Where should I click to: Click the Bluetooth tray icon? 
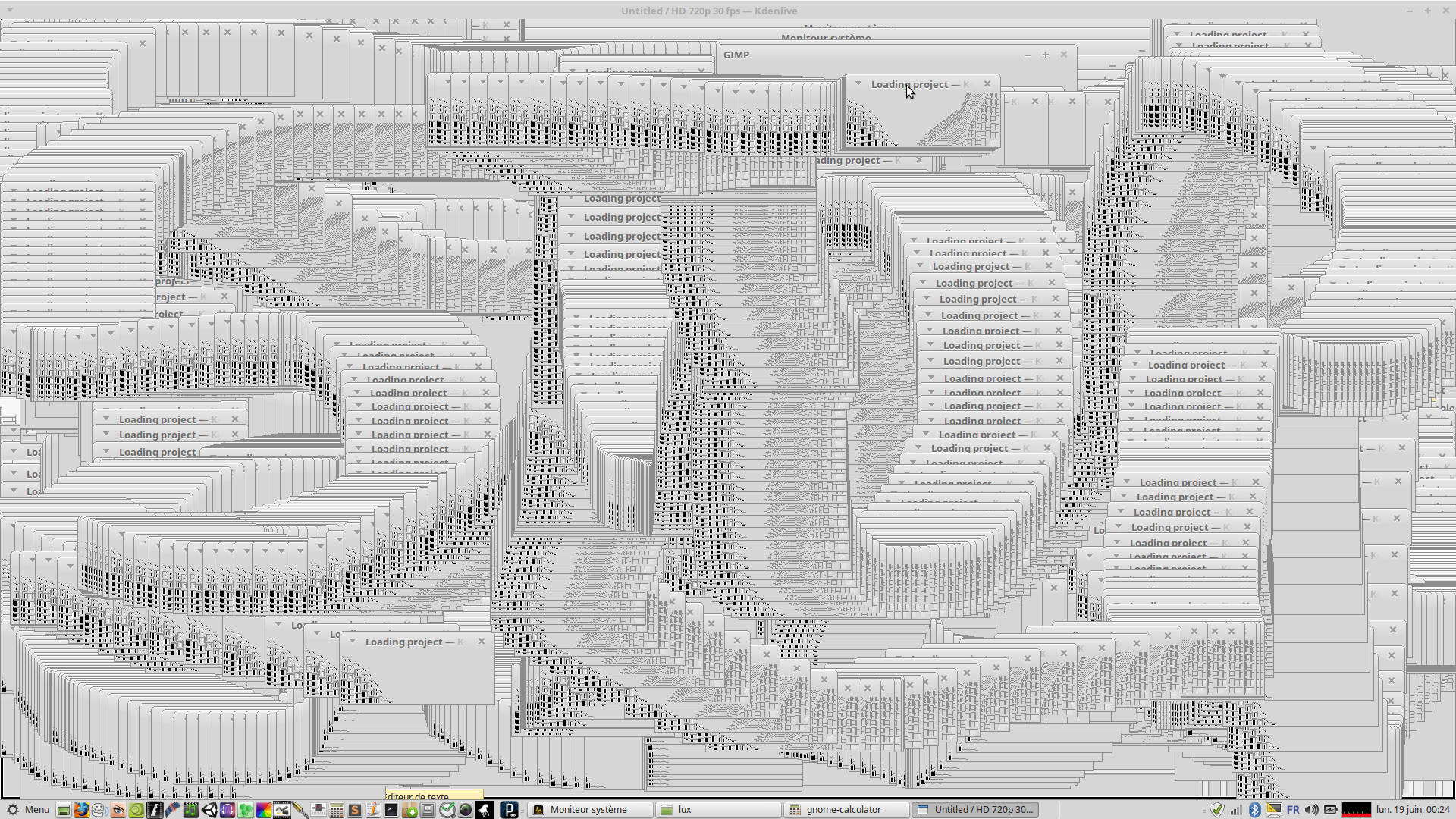click(1254, 810)
